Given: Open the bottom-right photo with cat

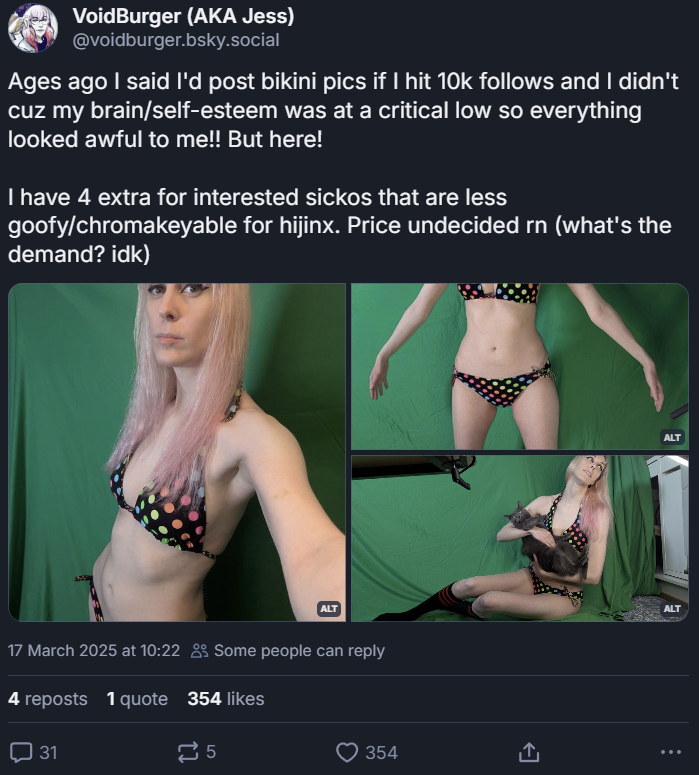Looking at the screenshot, I should [520, 538].
